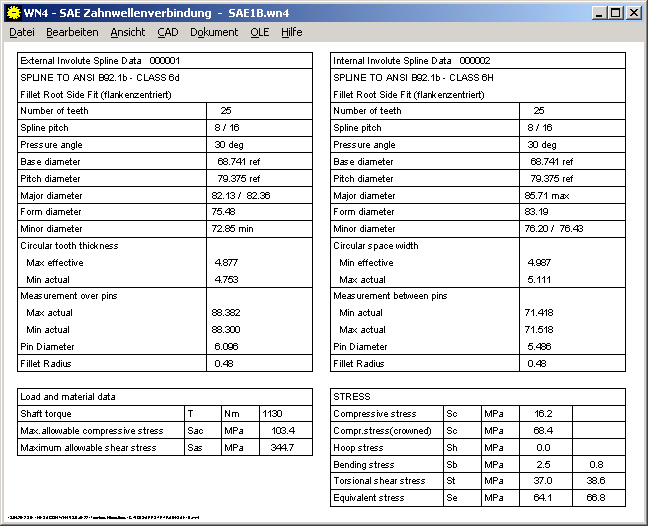Click the Maximum allowable shear stress value 344.7
Screen dimensions: 648x526
click(283, 448)
